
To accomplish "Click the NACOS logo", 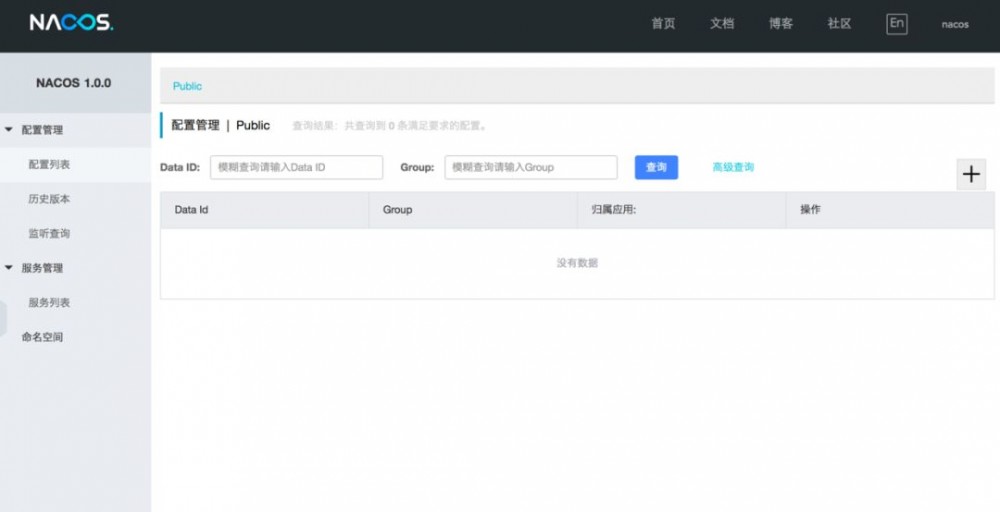I will (x=71, y=23).
